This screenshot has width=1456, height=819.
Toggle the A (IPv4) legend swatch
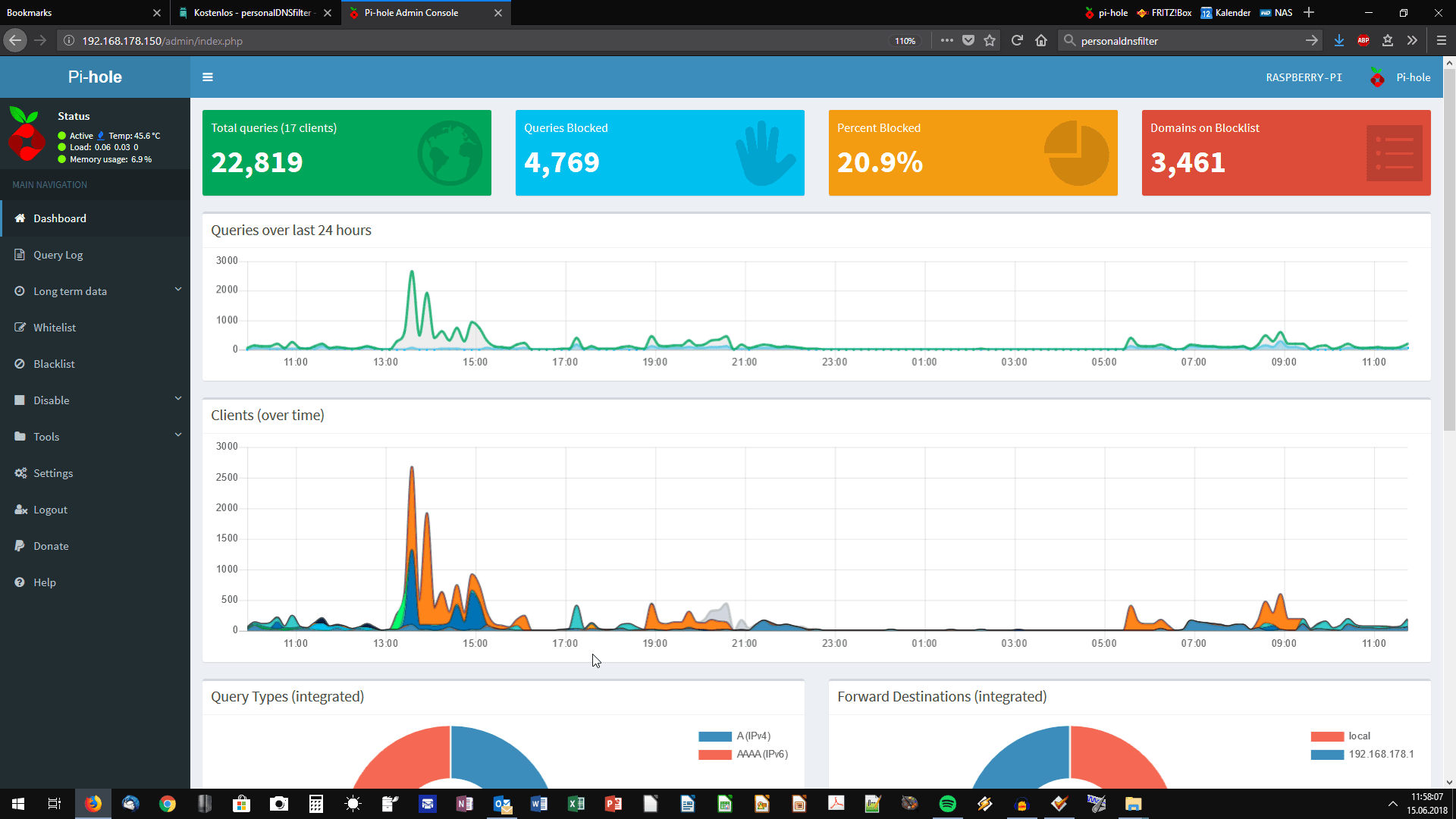(715, 736)
